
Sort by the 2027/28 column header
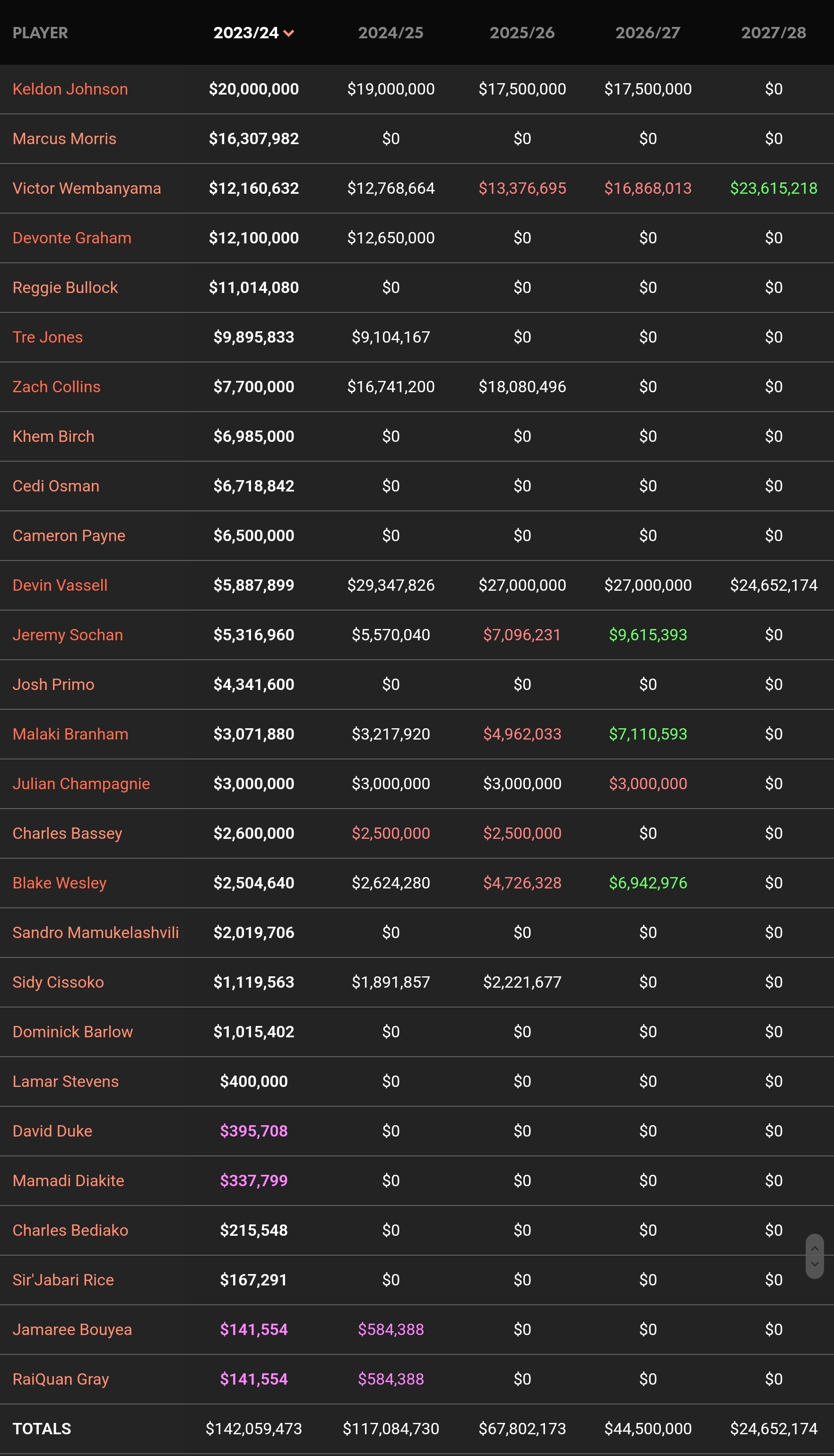[x=773, y=33]
